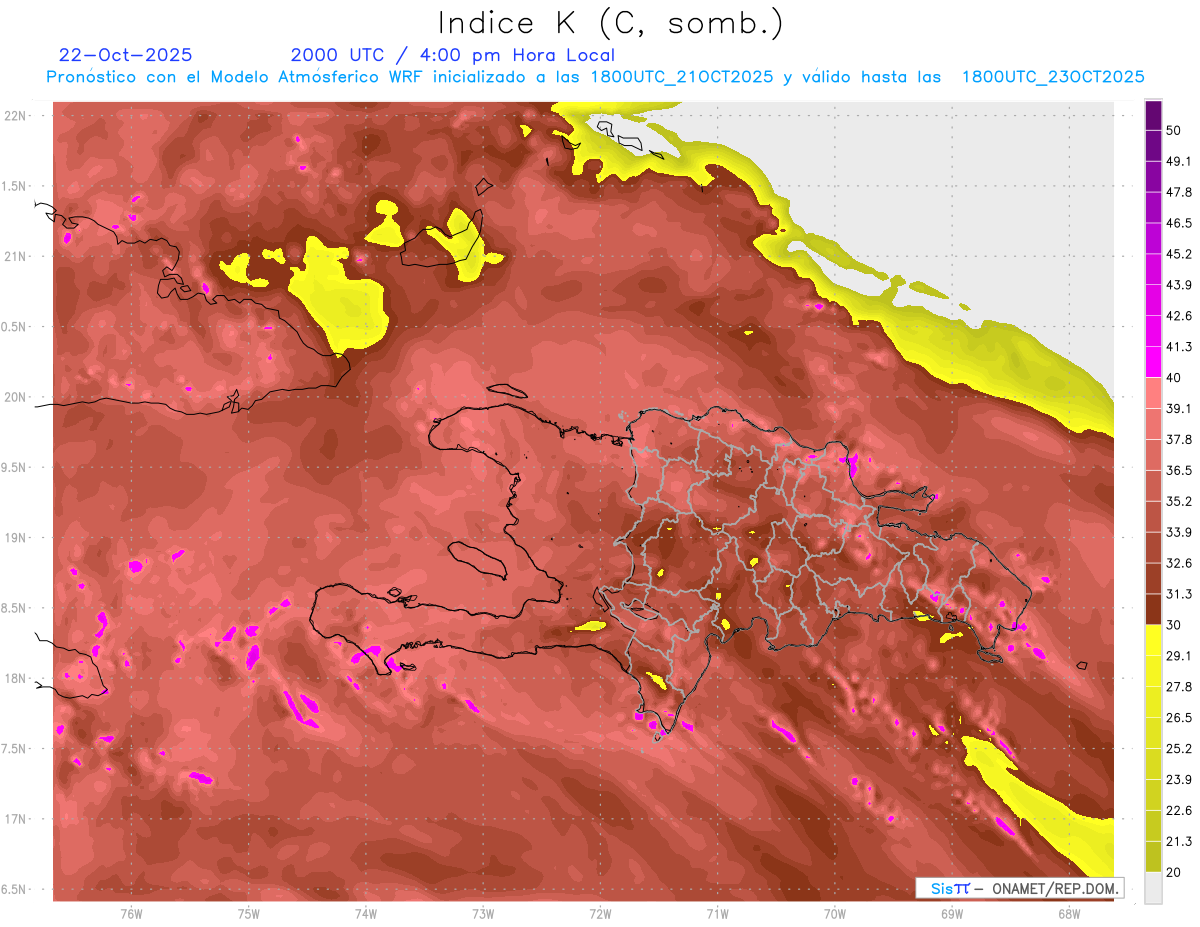Click the legend value 41.3

pyautogui.click(x=1179, y=347)
